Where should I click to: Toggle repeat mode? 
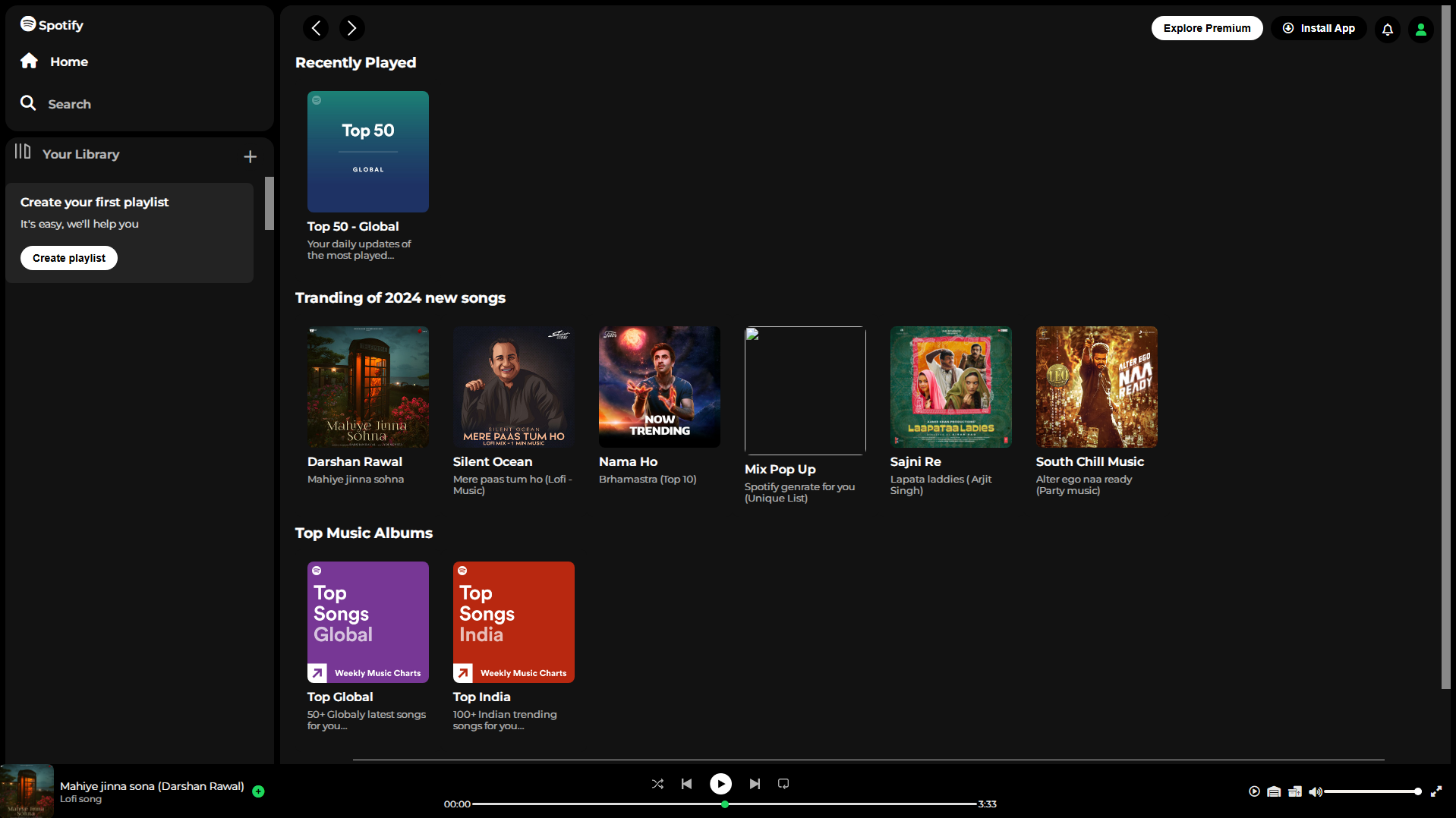[783, 784]
